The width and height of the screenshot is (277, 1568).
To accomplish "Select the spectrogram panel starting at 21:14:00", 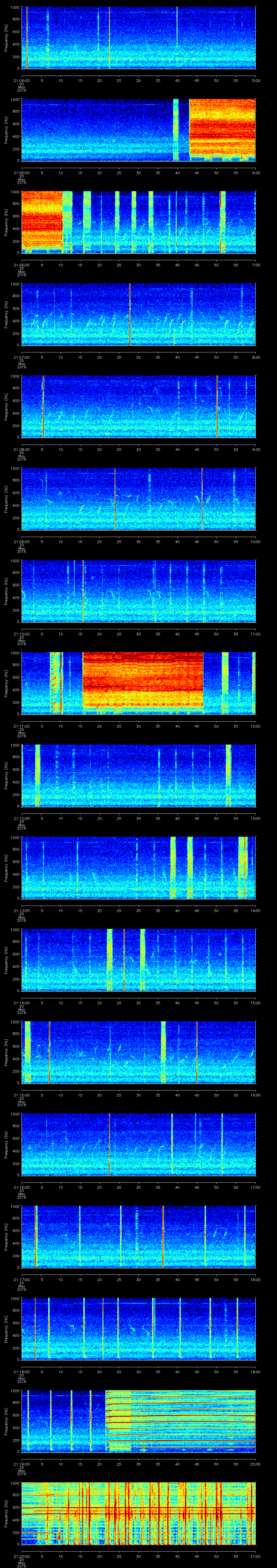I will tap(139, 960).
